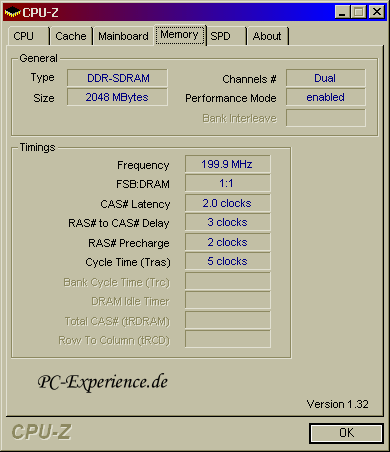Click the FSB:DRAM label
The width and height of the screenshot is (390, 452).
[143, 184]
